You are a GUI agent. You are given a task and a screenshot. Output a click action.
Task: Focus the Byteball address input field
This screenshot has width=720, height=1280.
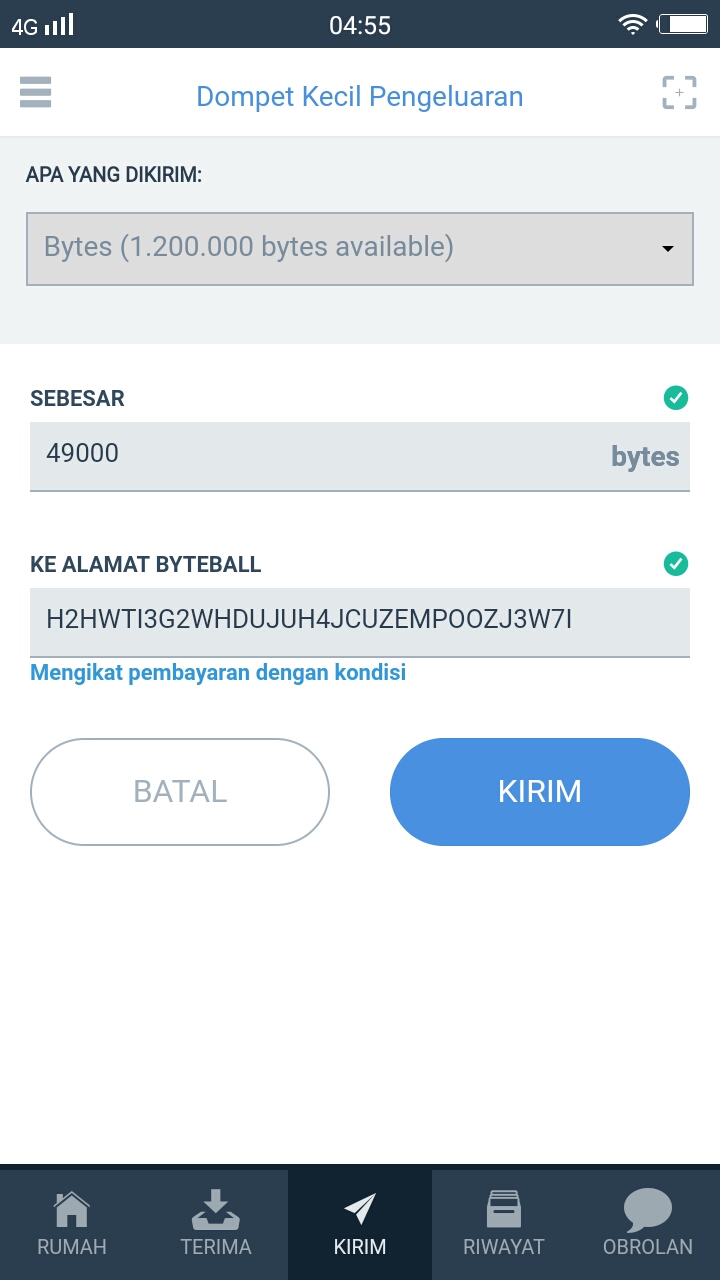tap(360, 621)
